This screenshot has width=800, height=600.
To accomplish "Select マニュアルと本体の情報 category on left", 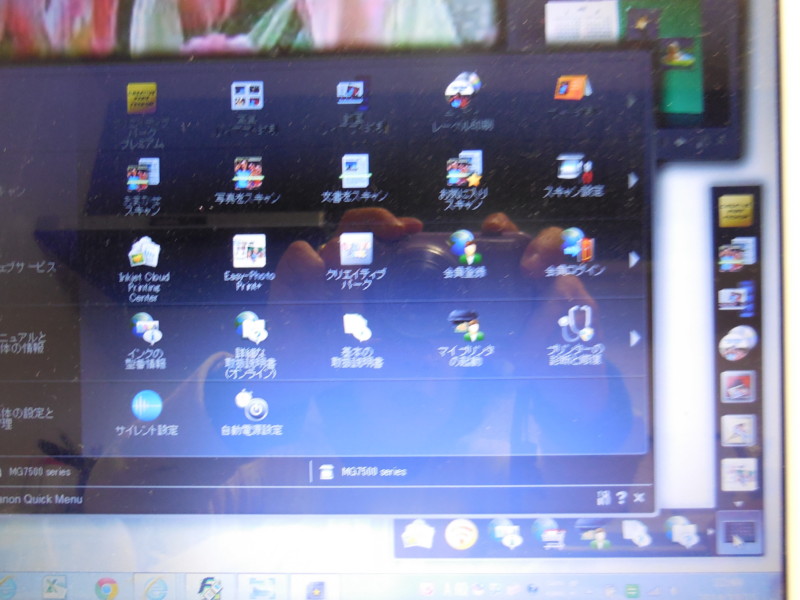I will coord(23,343).
